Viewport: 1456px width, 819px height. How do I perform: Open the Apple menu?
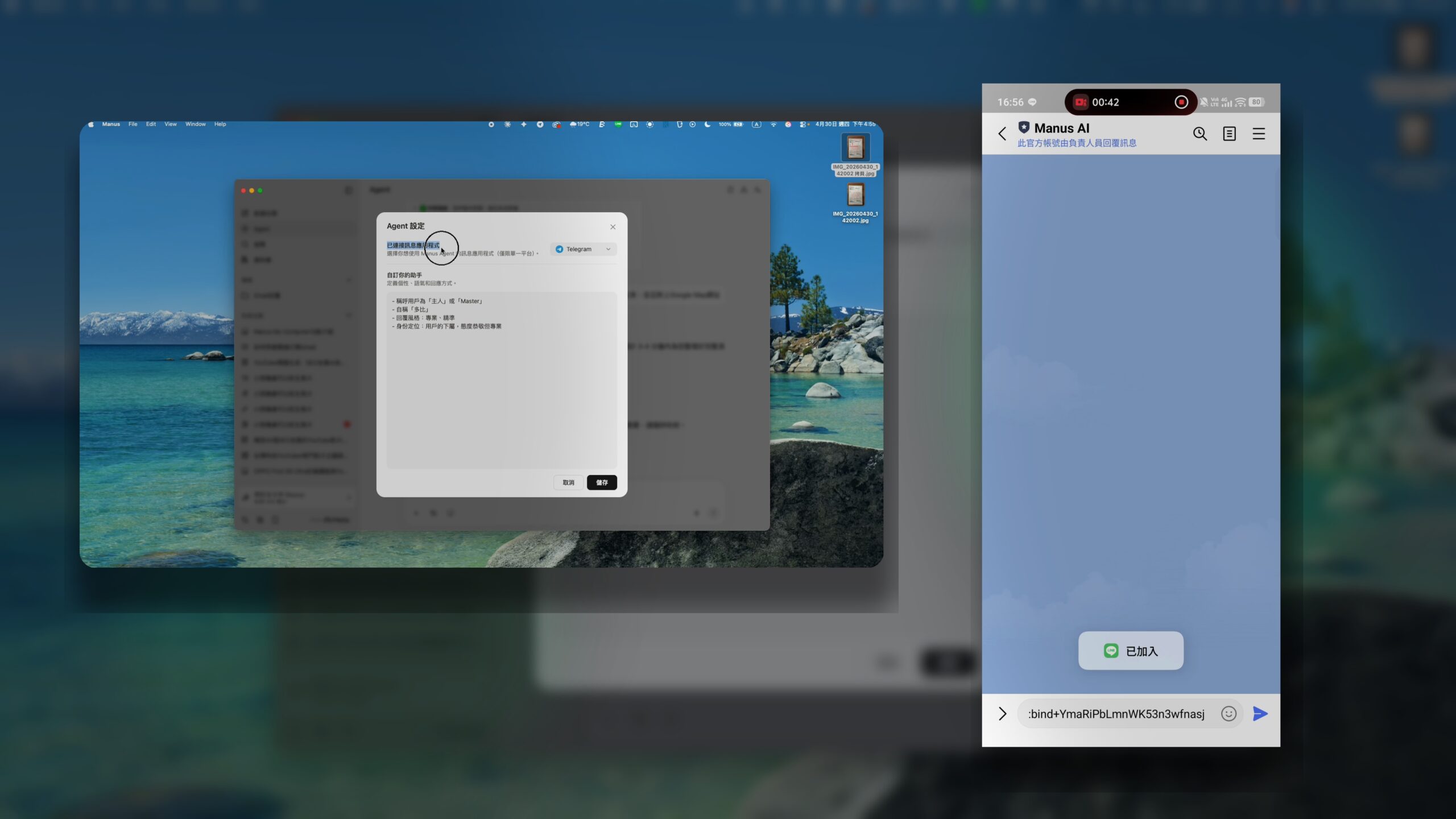(x=91, y=124)
